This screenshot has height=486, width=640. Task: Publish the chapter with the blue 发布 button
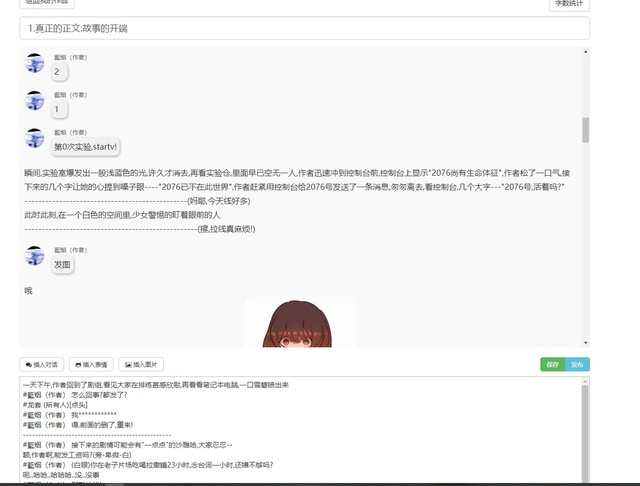pyautogui.click(x=577, y=365)
